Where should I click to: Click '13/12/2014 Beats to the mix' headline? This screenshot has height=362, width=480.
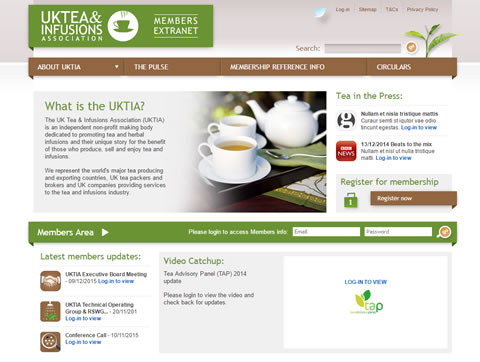click(x=396, y=144)
